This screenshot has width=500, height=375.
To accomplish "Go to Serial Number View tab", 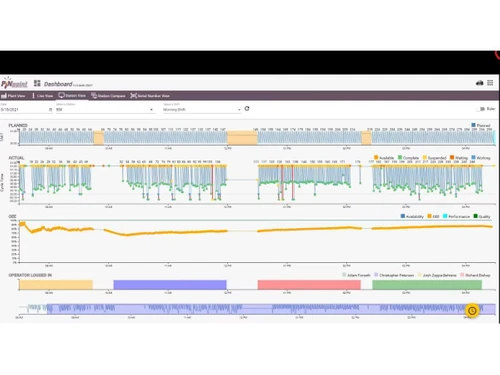I will pyautogui.click(x=150, y=96).
